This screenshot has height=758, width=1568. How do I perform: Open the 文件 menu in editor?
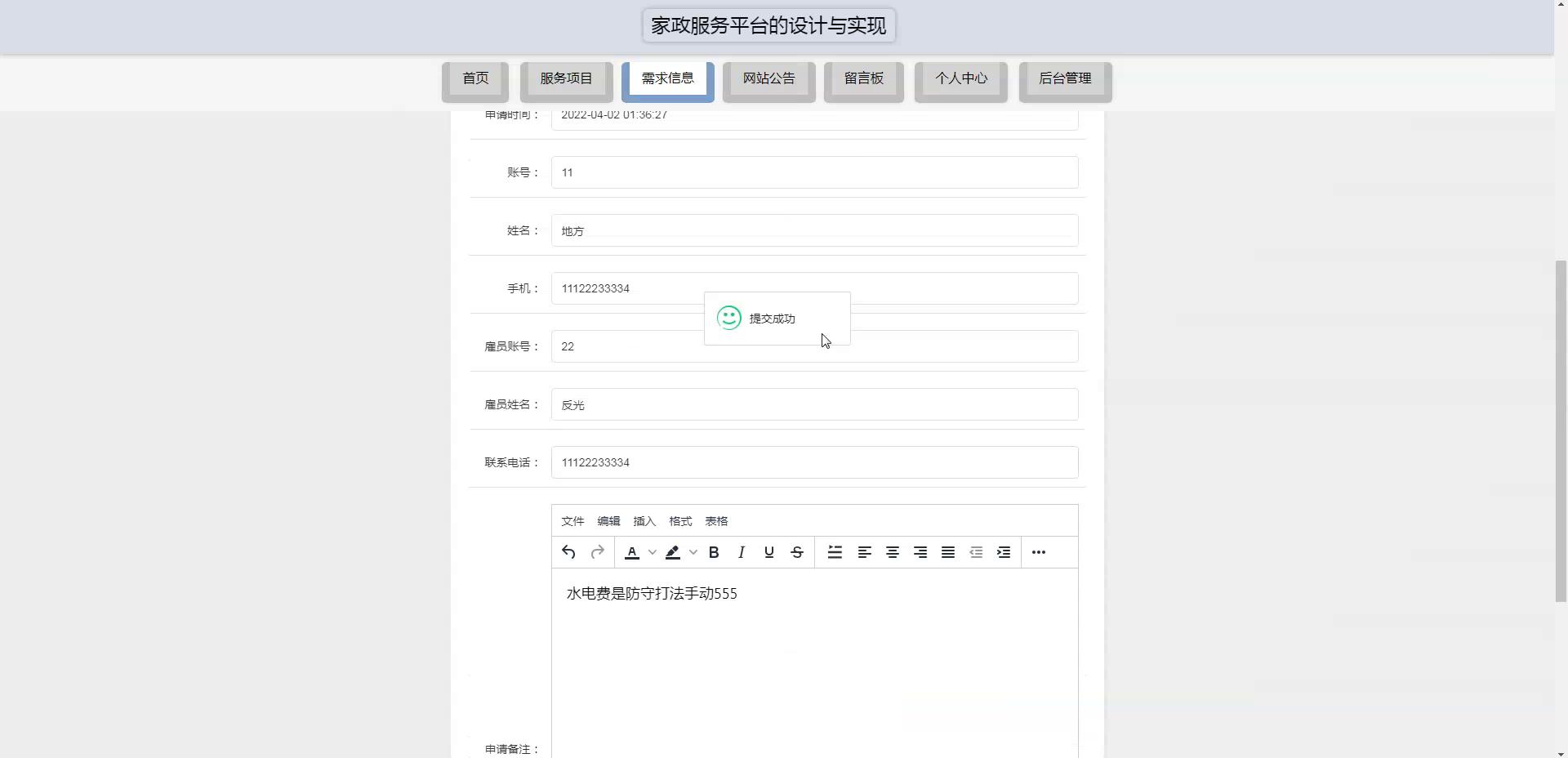[x=572, y=521]
